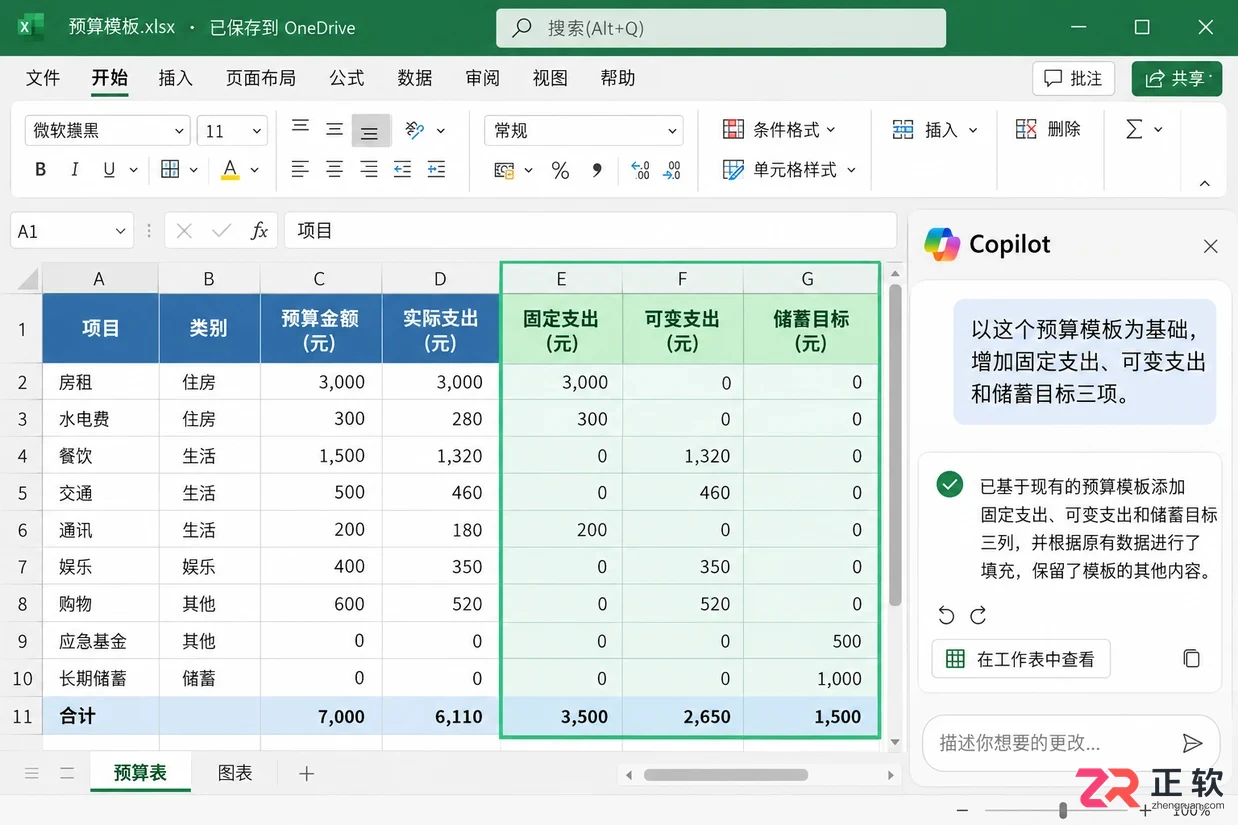The image size is (1238, 825).
Task: Click the 批注 comments button
Action: [x=1073, y=78]
